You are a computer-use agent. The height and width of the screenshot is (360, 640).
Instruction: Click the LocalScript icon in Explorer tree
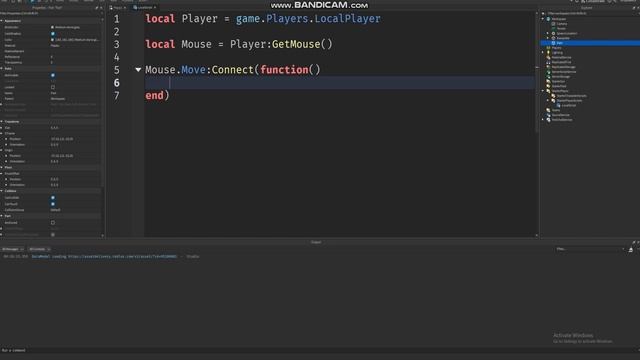(x=558, y=105)
